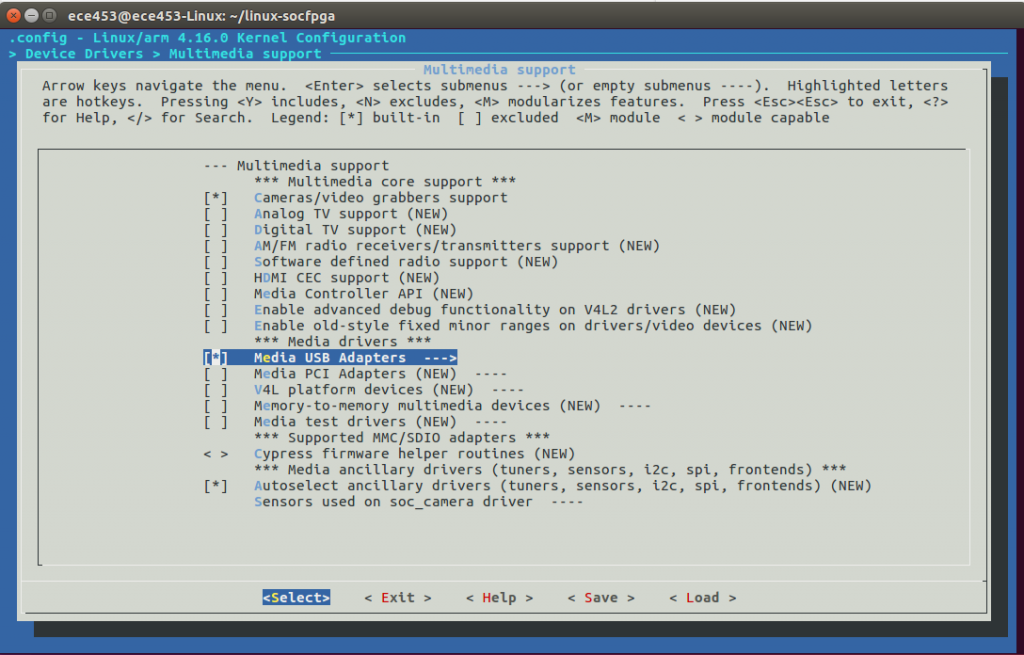The width and height of the screenshot is (1024, 655).
Task: Open Help from the bottom bar
Action: tap(499, 598)
